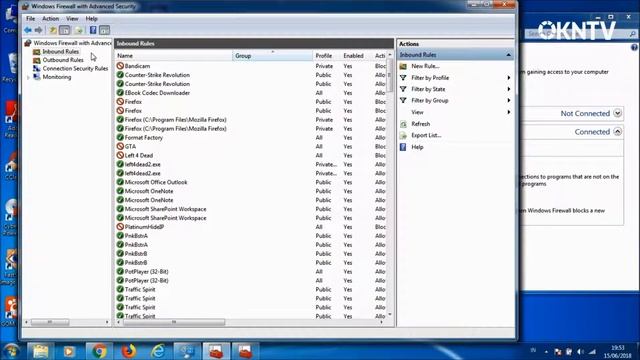Viewport: 640px width, 360px height.
Task: Click the blocked icon beside GTA
Action: 120,146
